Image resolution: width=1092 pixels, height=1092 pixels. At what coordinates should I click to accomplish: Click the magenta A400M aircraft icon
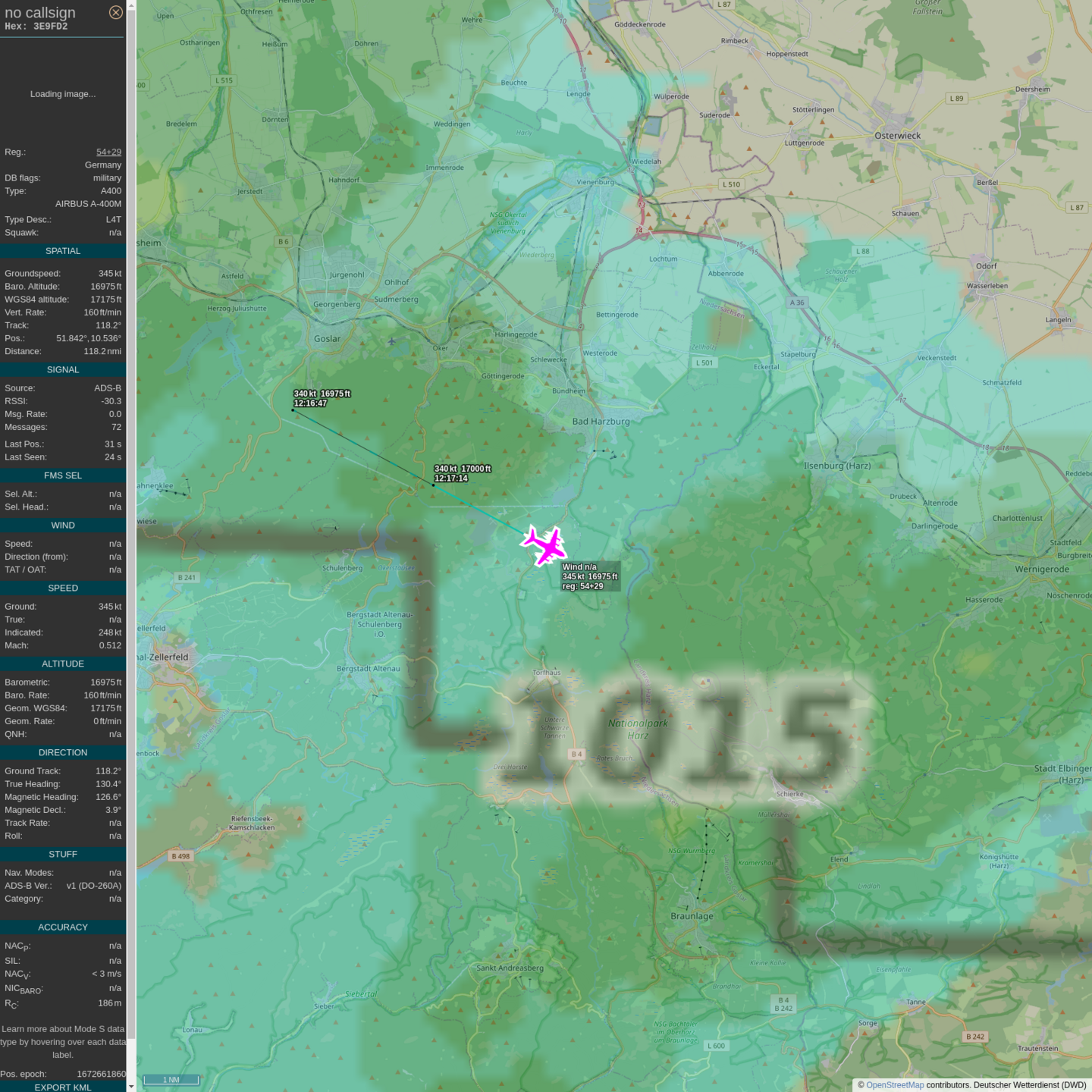[x=544, y=544]
